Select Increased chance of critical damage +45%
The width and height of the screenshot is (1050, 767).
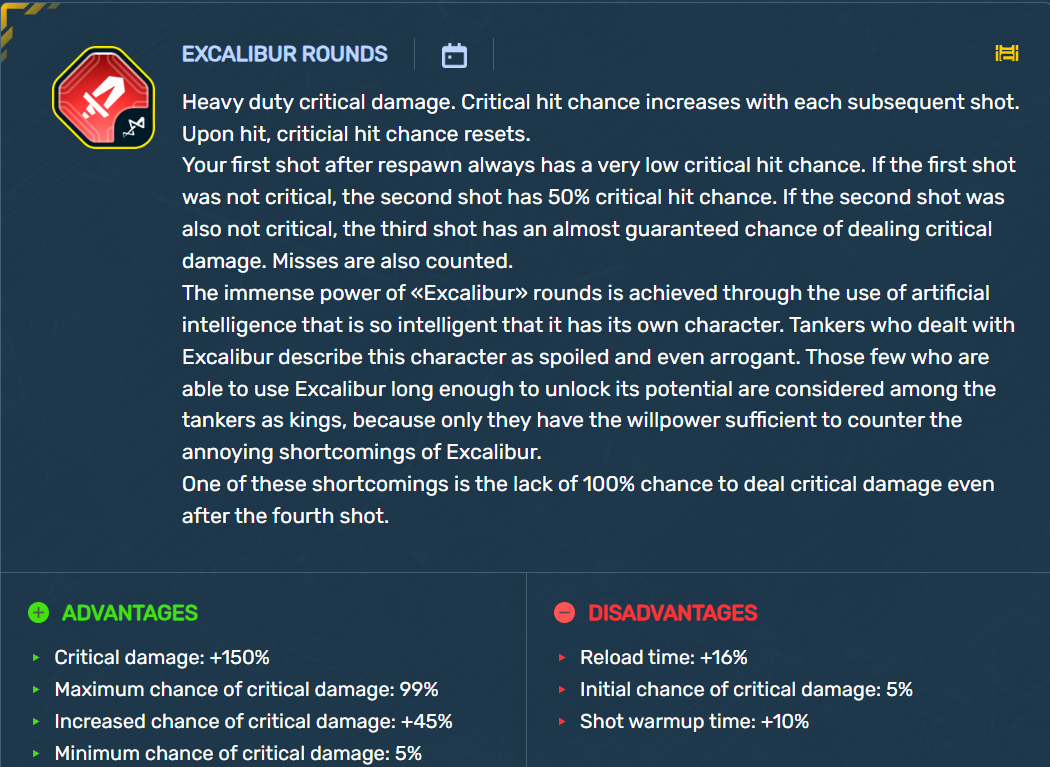(x=253, y=721)
